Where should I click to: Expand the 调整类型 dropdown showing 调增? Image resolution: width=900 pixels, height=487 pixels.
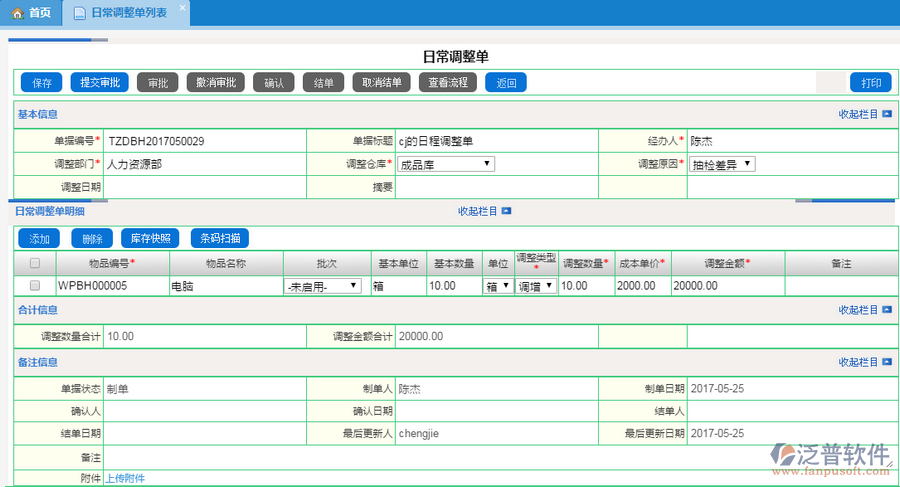pyautogui.click(x=536, y=286)
